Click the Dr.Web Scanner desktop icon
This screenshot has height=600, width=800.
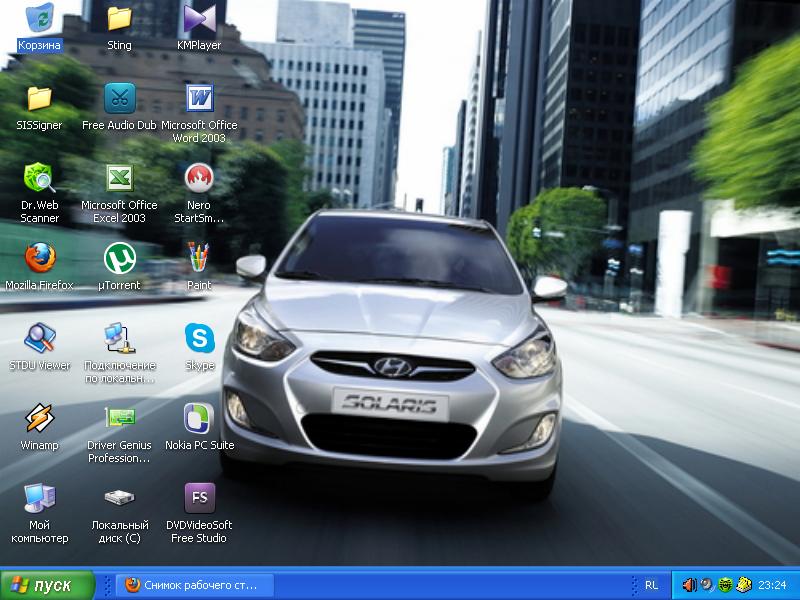pyautogui.click(x=39, y=178)
